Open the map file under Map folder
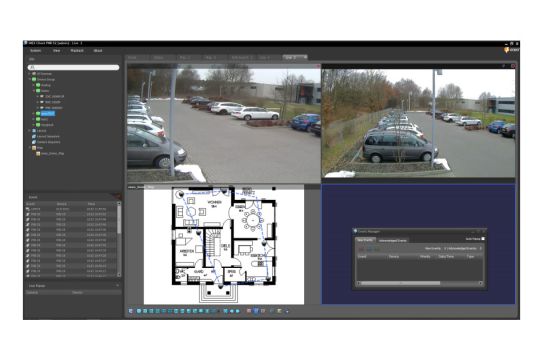 [x=52, y=153]
